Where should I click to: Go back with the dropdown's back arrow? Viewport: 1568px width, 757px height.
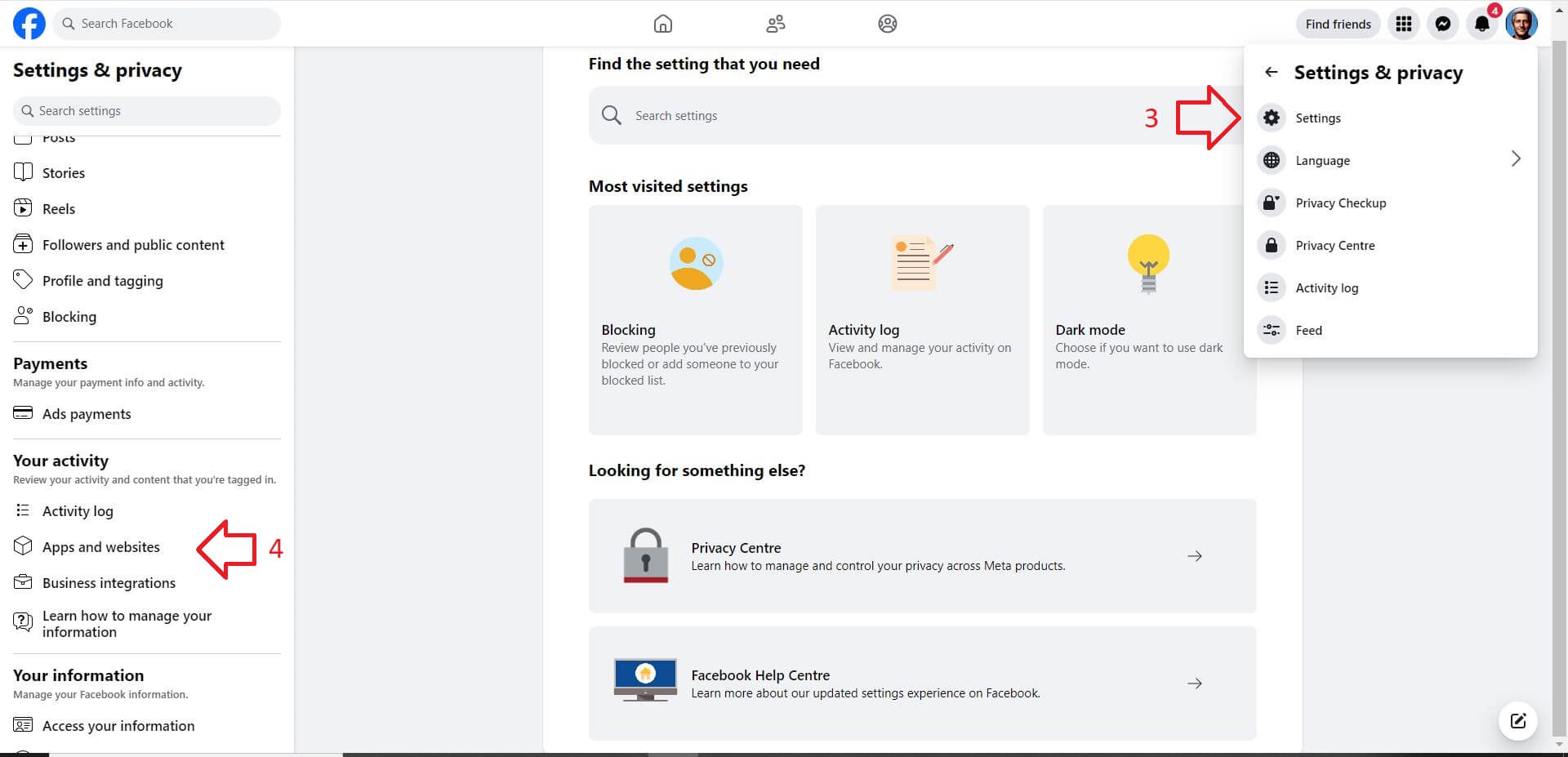pos(1272,72)
